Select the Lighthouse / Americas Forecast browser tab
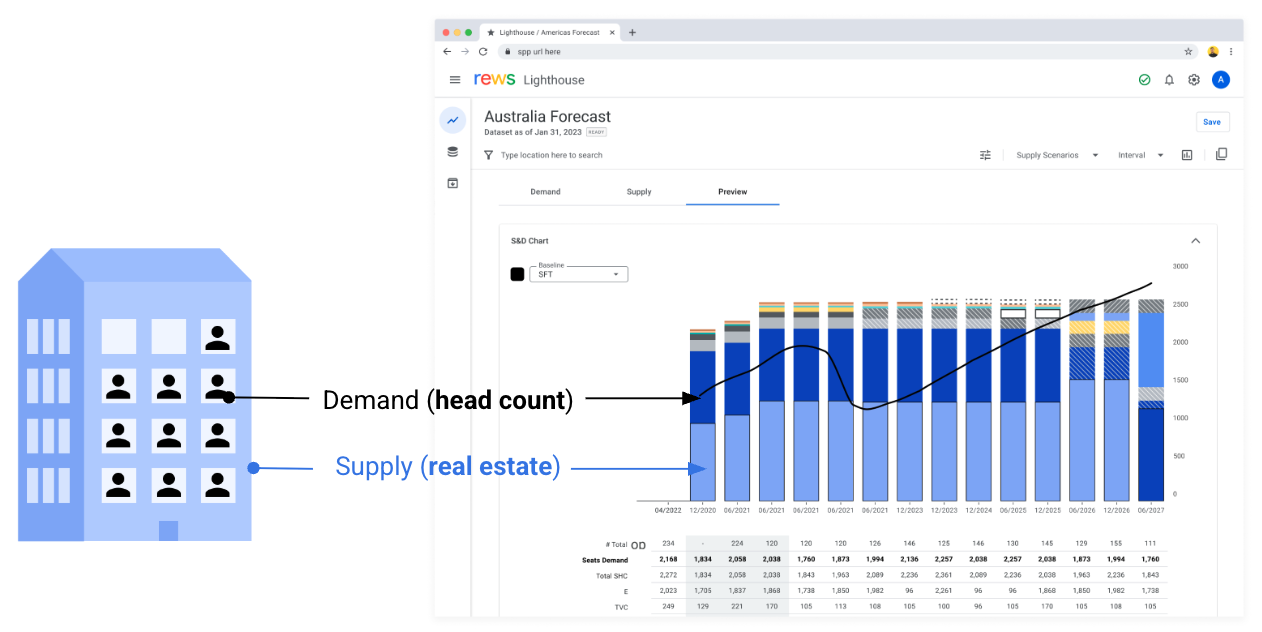Image resolution: width=1262 pixels, height=632 pixels. point(550,32)
